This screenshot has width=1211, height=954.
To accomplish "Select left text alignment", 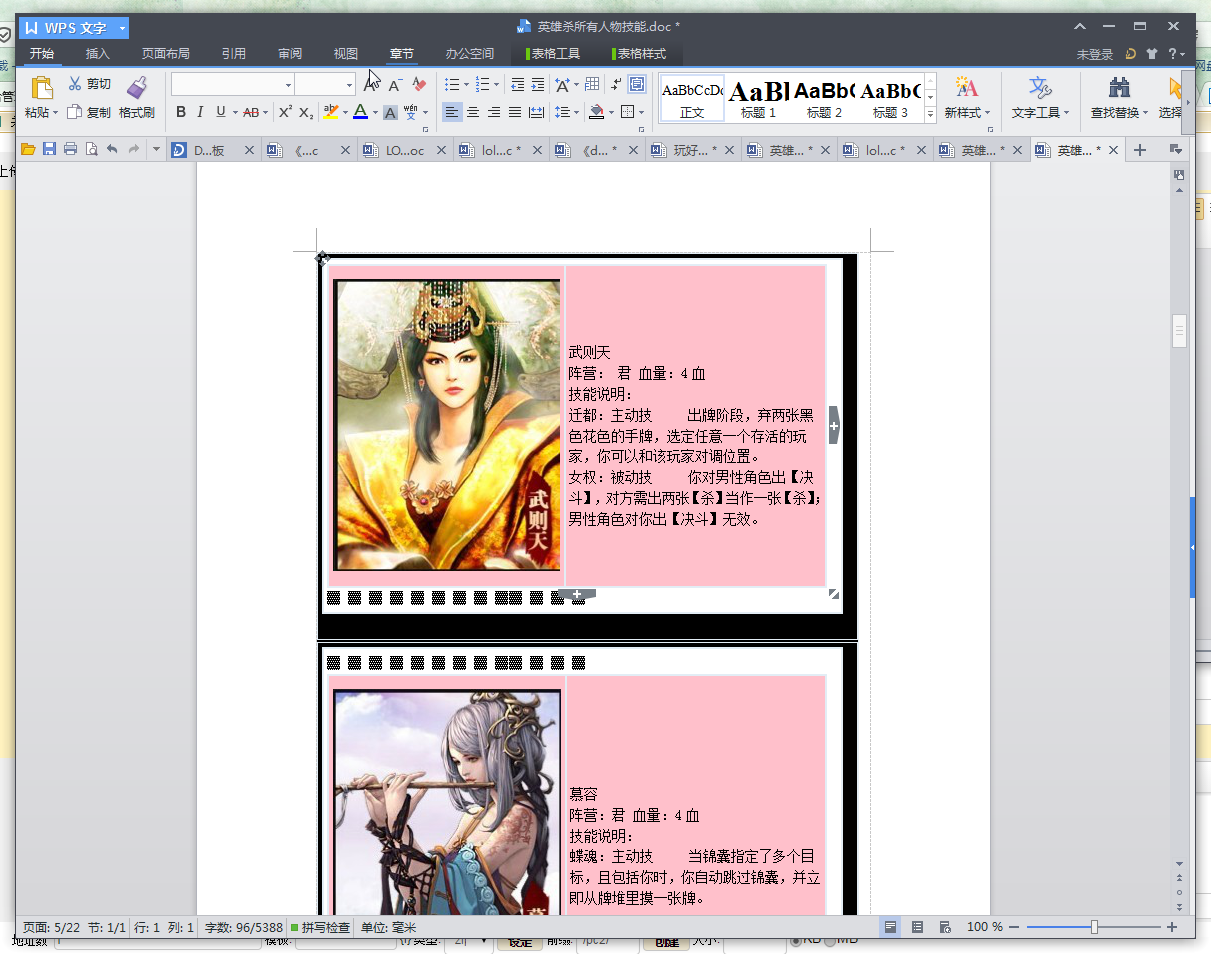I will (452, 112).
